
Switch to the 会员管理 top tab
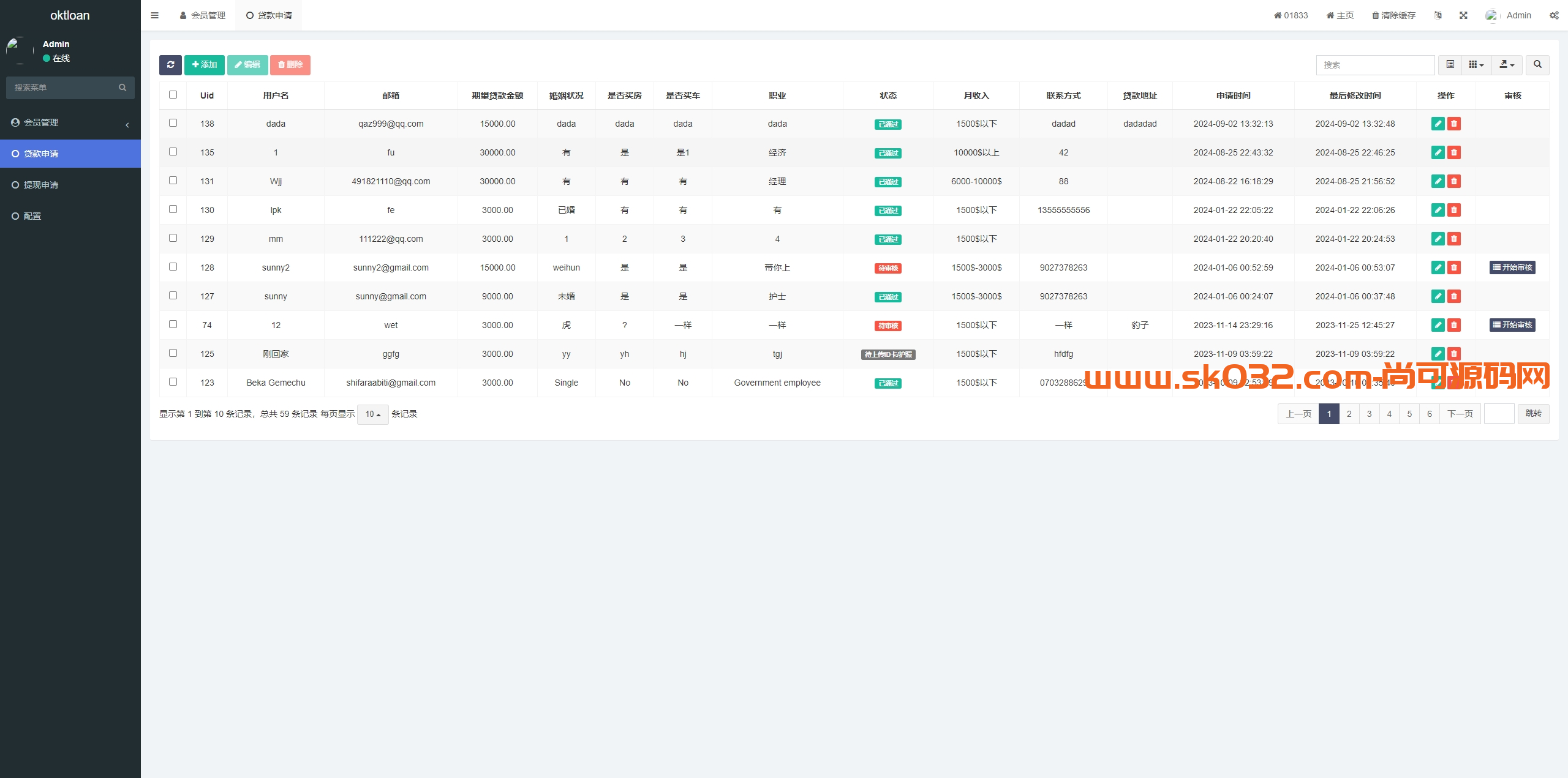coord(203,15)
